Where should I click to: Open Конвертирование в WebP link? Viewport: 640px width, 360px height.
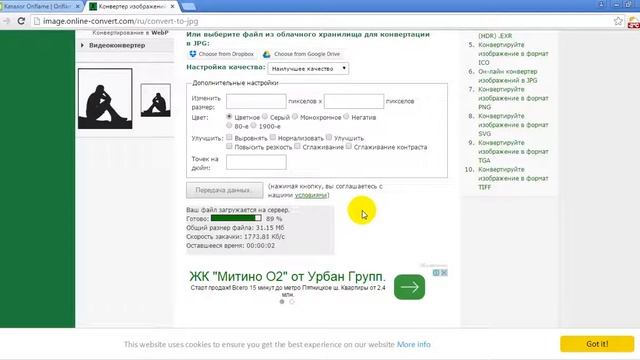coord(130,33)
